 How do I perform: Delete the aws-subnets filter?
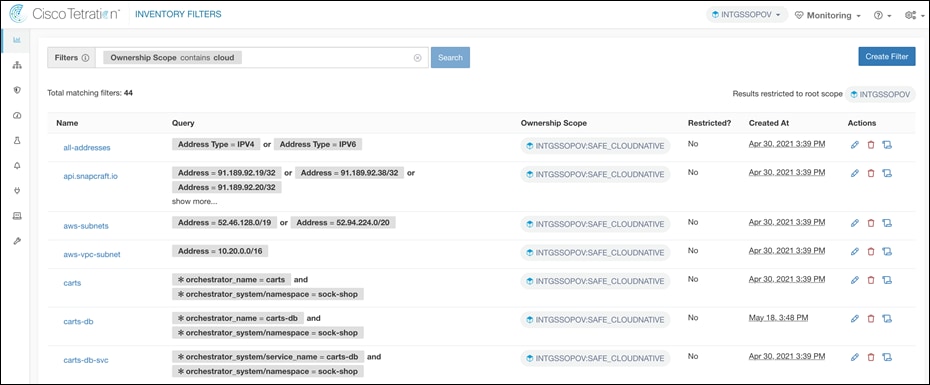pyautogui.click(x=871, y=223)
